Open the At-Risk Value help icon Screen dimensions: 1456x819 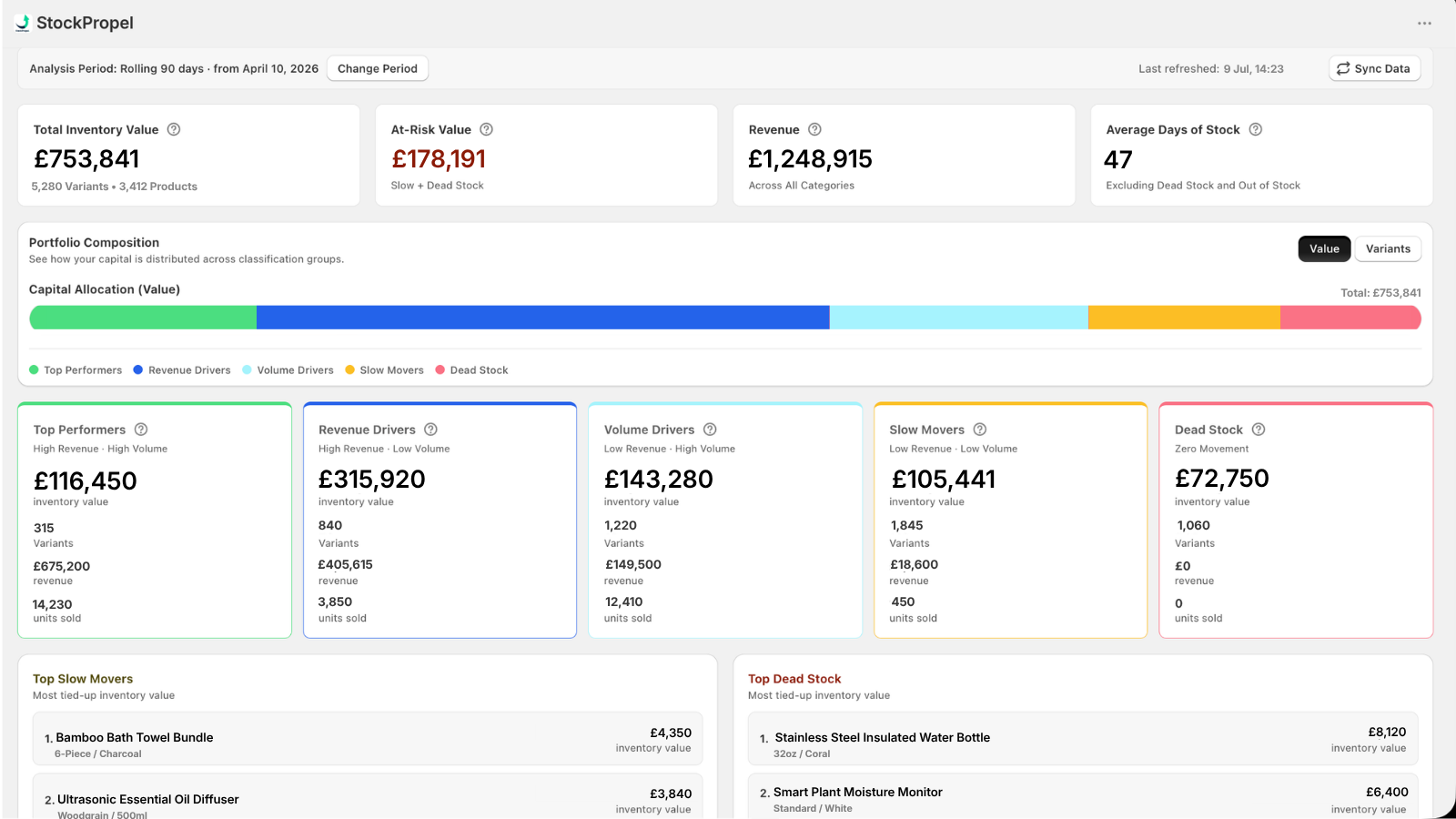pyautogui.click(x=487, y=129)
